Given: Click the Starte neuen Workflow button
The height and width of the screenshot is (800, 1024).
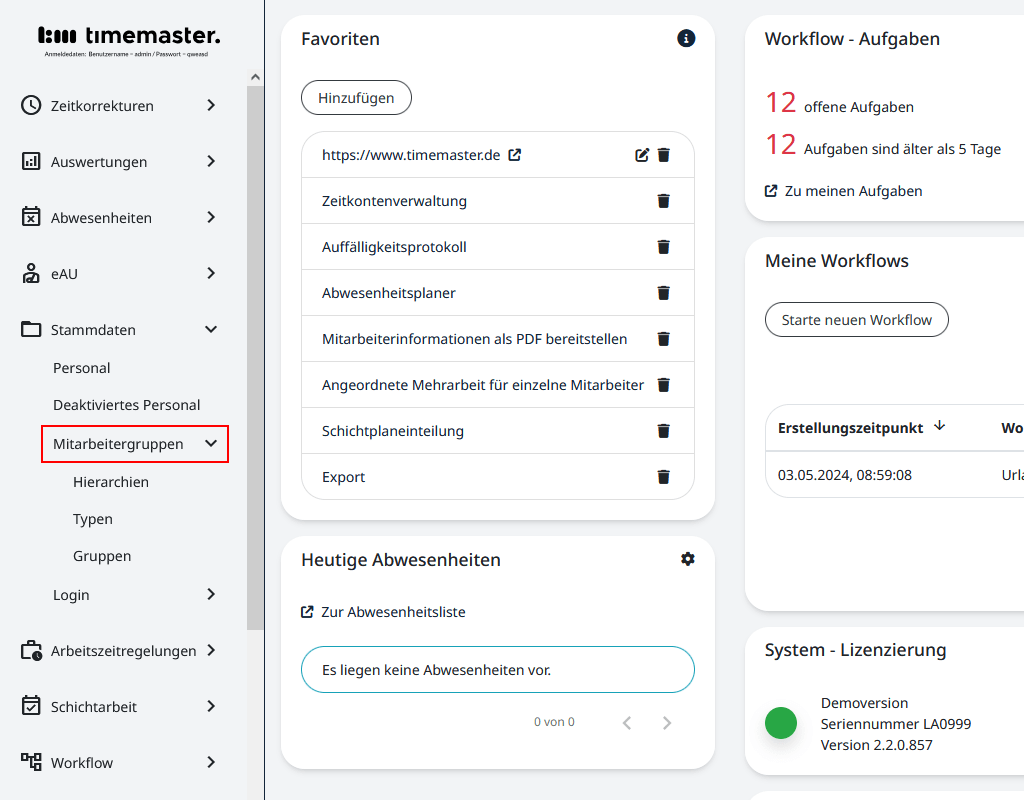Looking at the screenshot, I should click(x=856, y=319).
